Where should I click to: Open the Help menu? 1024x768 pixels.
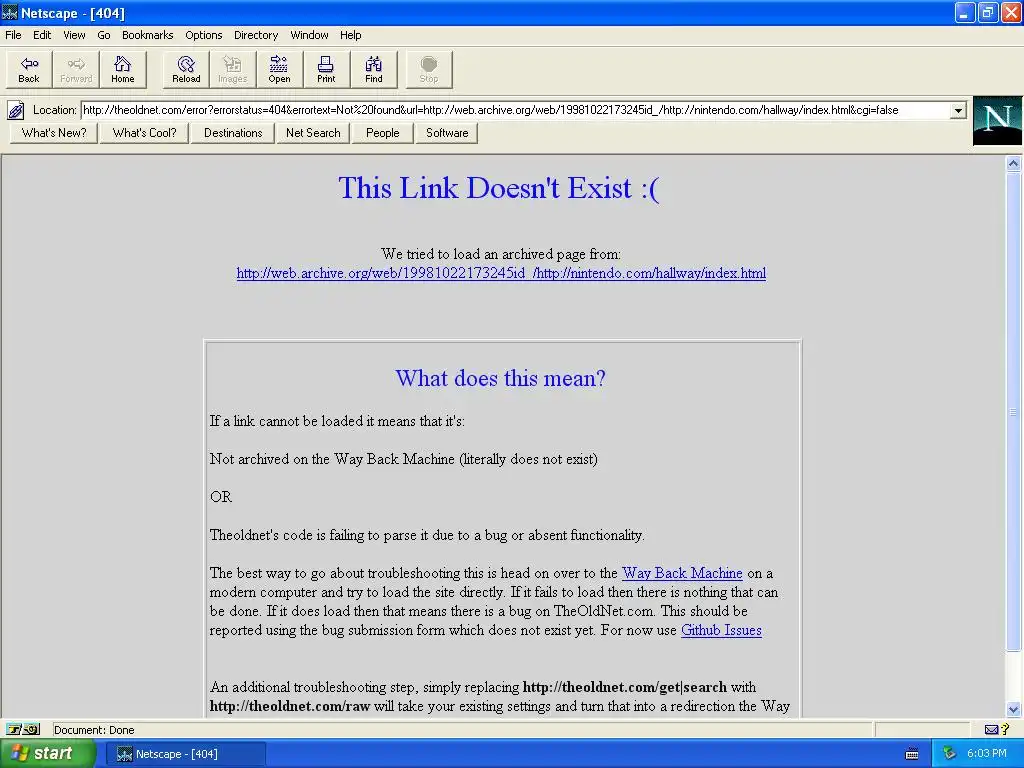[x=350, y=35]
